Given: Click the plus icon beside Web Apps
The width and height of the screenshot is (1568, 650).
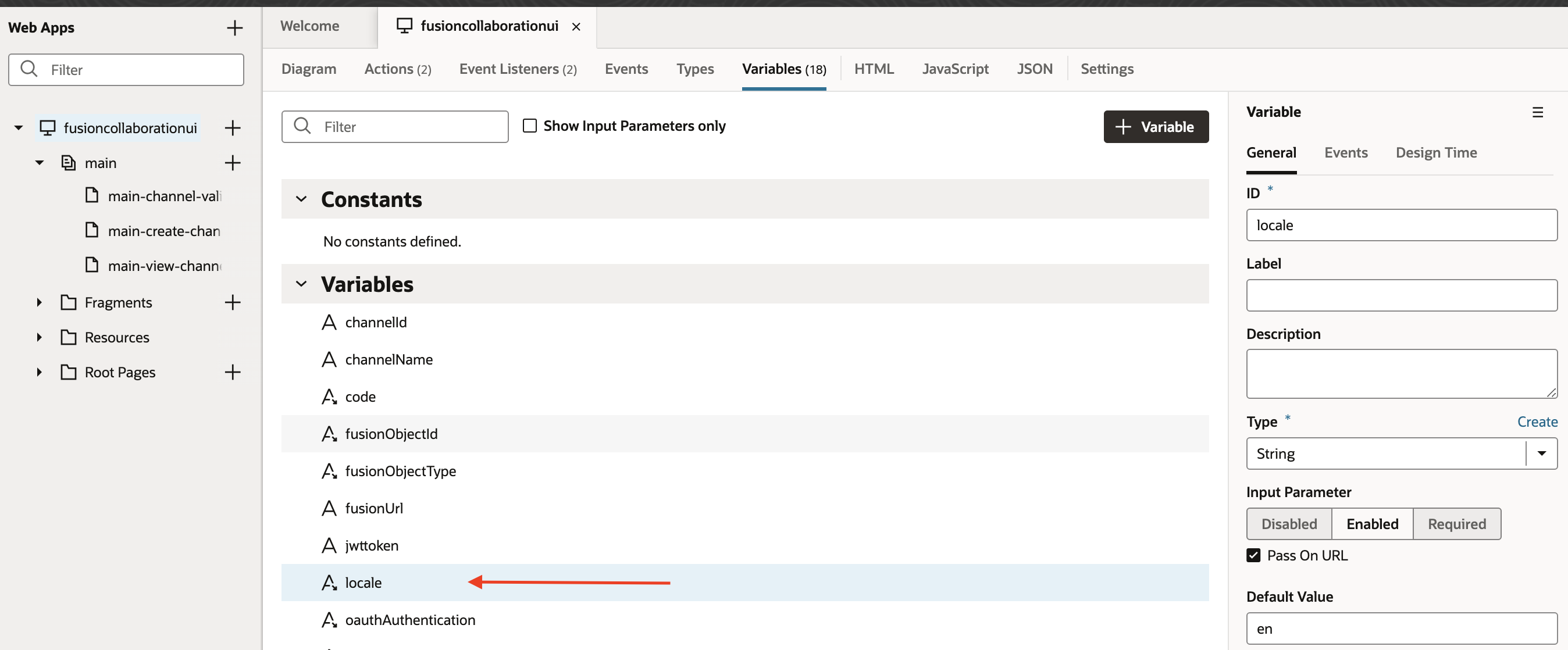Looking at the screenshot, I should (234, 28).
